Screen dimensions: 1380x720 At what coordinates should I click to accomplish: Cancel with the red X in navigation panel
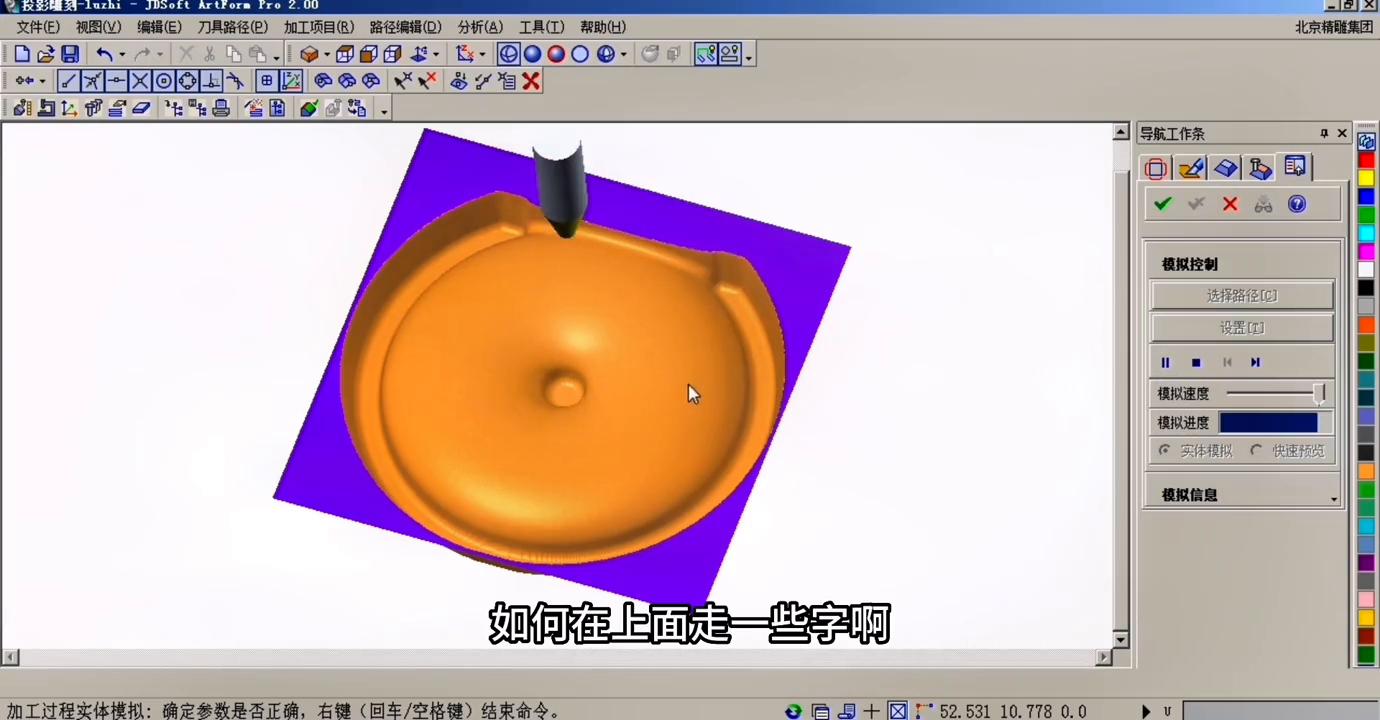click(x=1229, y=204)
